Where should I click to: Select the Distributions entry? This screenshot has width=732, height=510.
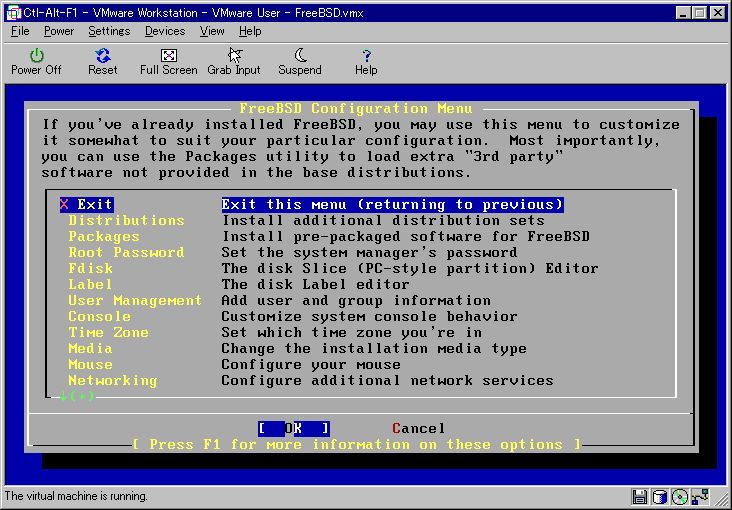click(x=127, y=220)
